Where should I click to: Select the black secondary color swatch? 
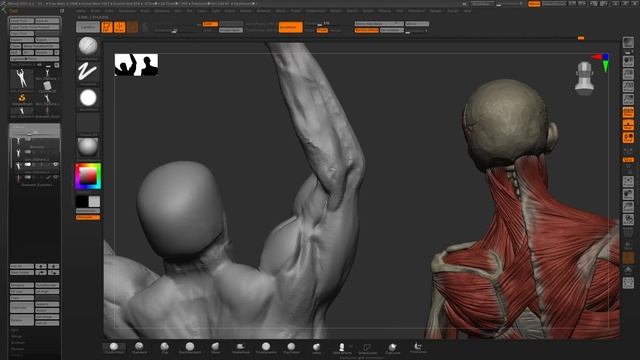click(82, 201)
